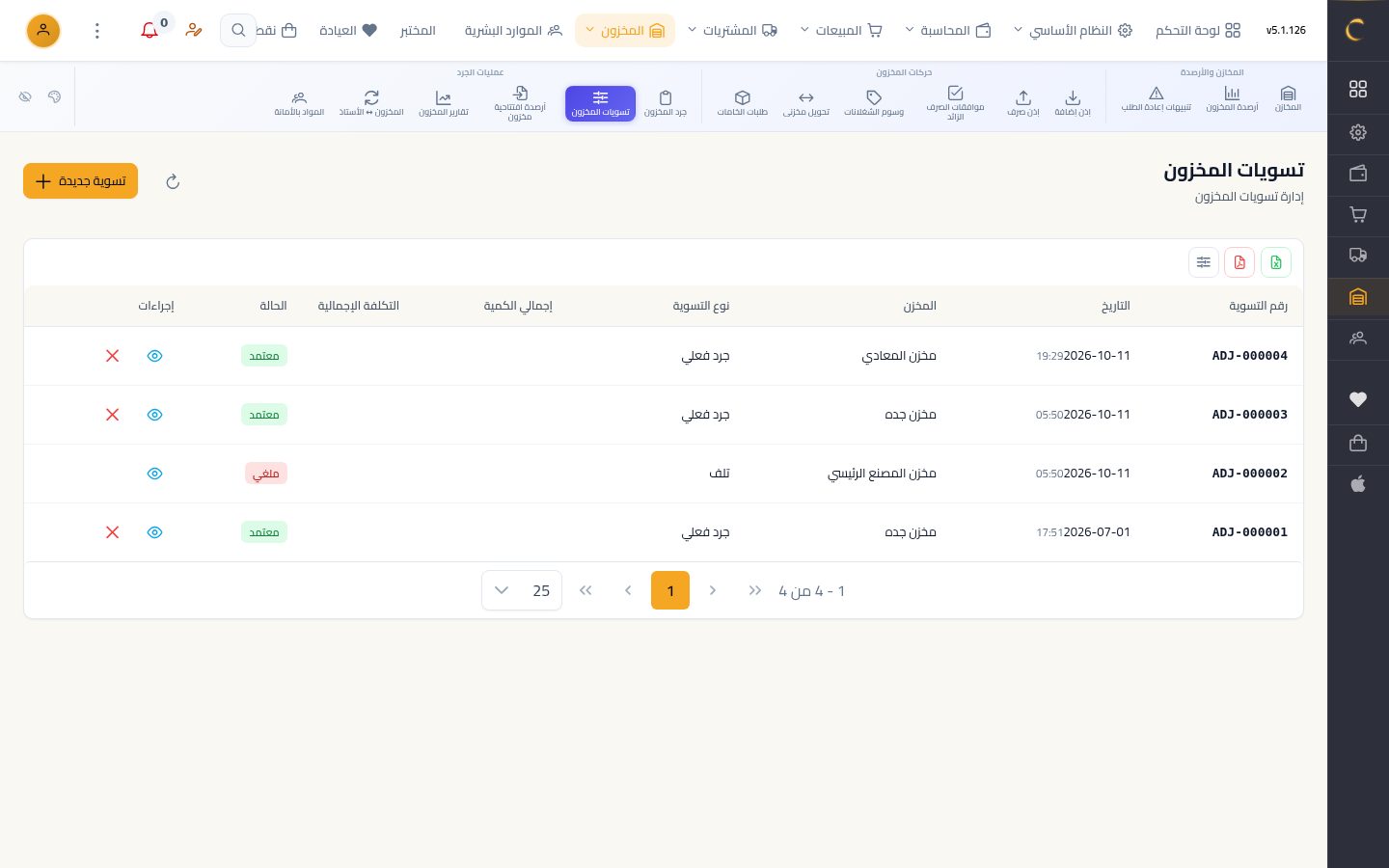Toggle ribbon visibility with crossed-eye icon
The image size is (1389, 868).
tap(25, 96)
